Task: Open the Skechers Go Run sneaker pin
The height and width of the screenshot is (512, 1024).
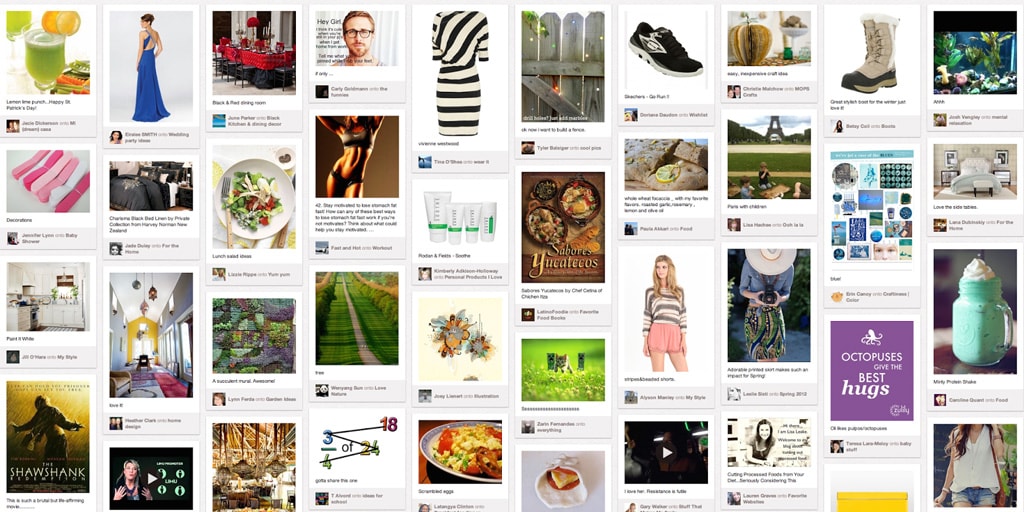Action: [x=666, y=49]
